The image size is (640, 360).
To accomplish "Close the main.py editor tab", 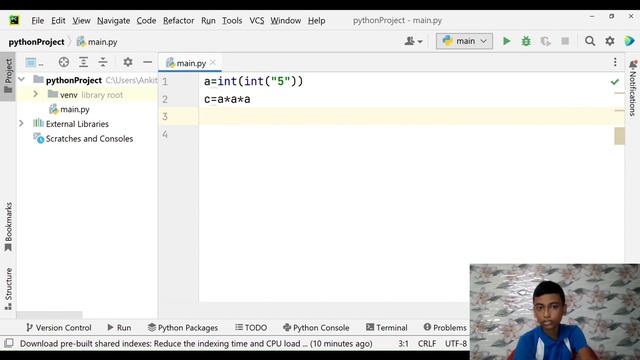I will 213,63.
